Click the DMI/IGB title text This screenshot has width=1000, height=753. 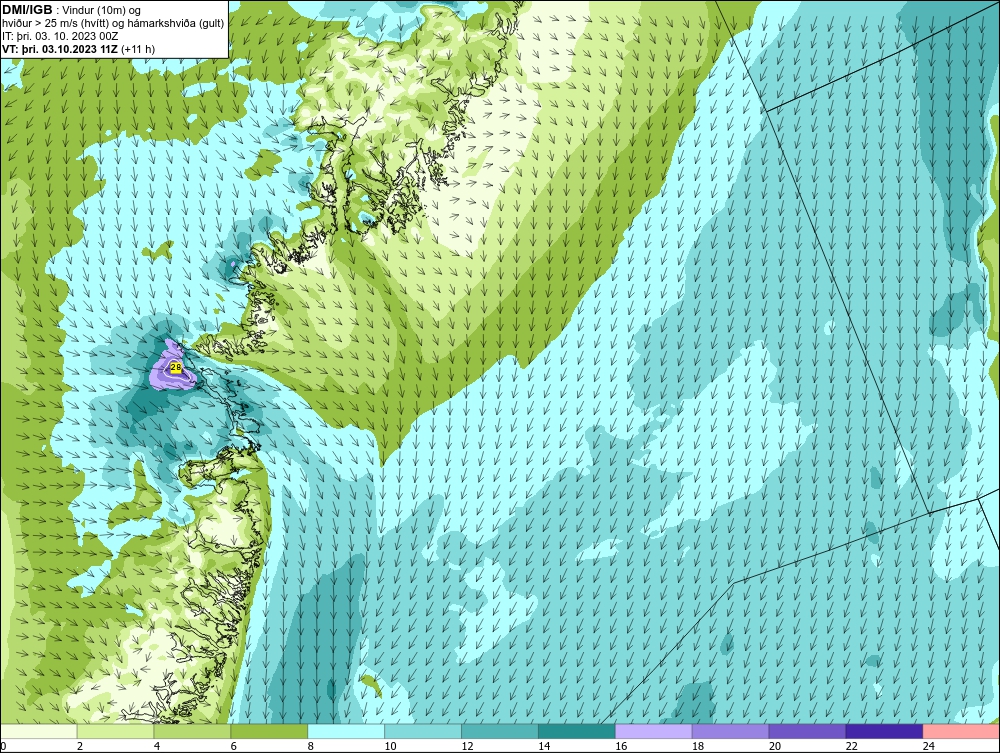(27, 10)
